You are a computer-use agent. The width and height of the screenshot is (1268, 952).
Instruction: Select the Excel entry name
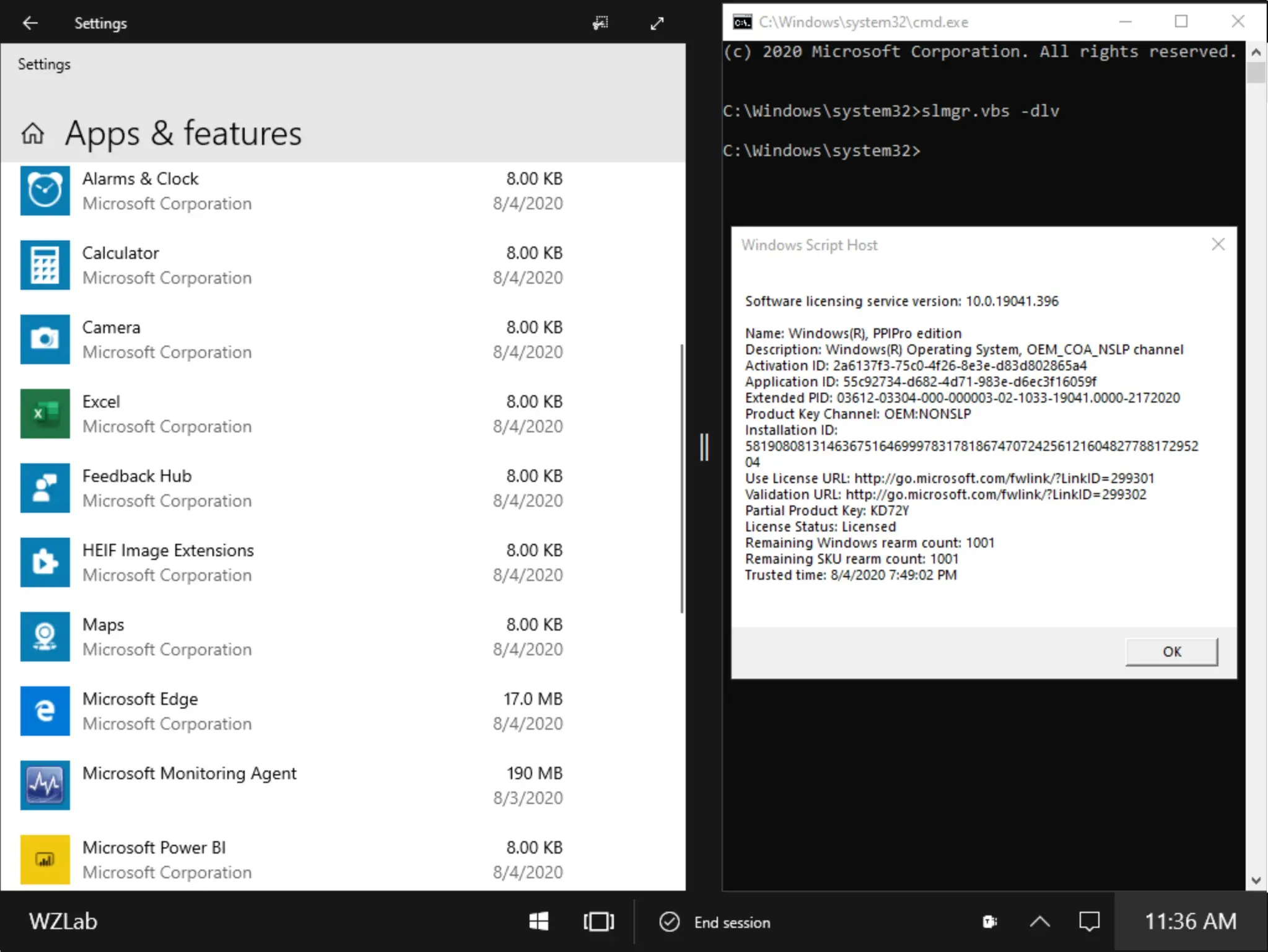101,402
